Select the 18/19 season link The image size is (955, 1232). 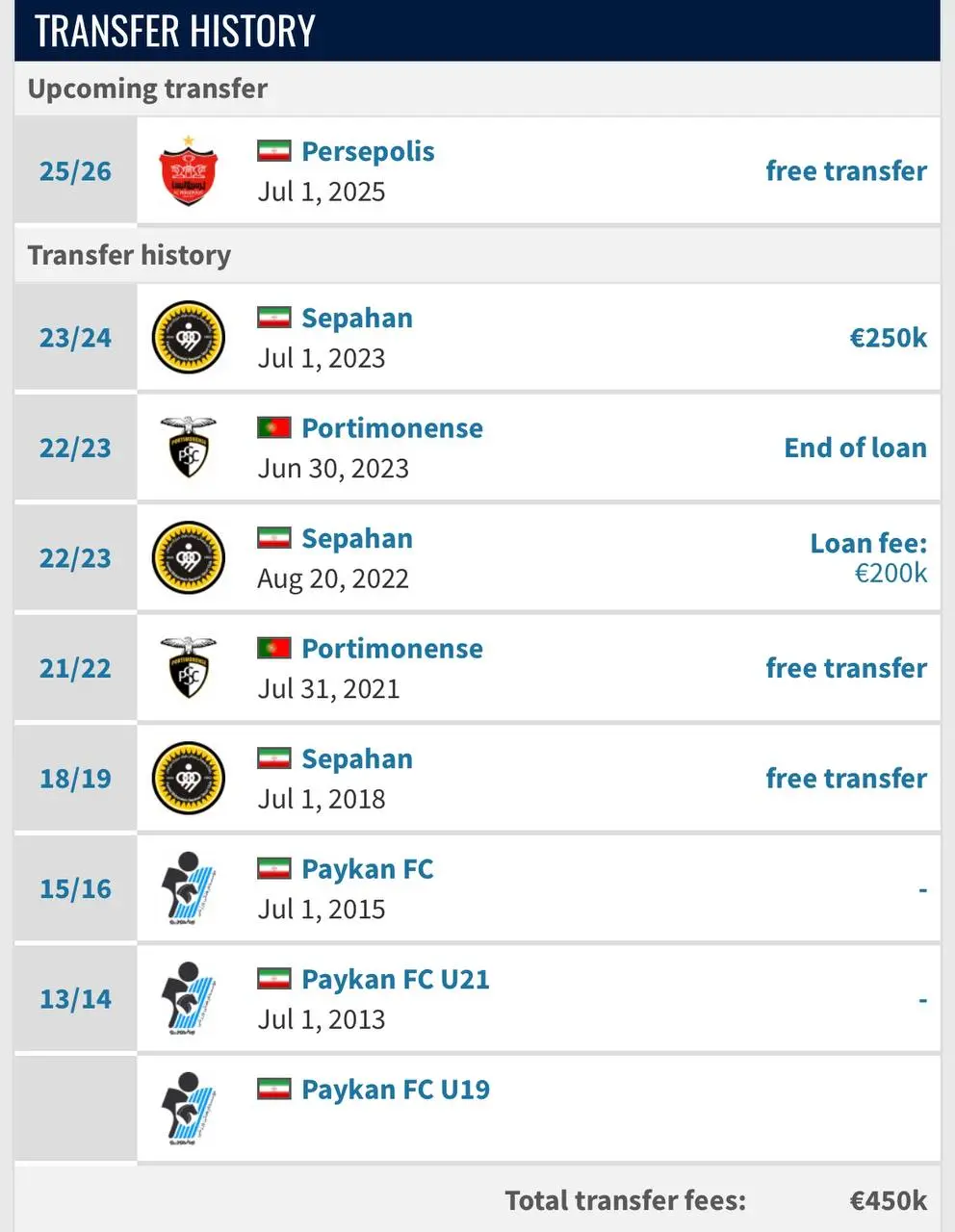tap(75, 779)
